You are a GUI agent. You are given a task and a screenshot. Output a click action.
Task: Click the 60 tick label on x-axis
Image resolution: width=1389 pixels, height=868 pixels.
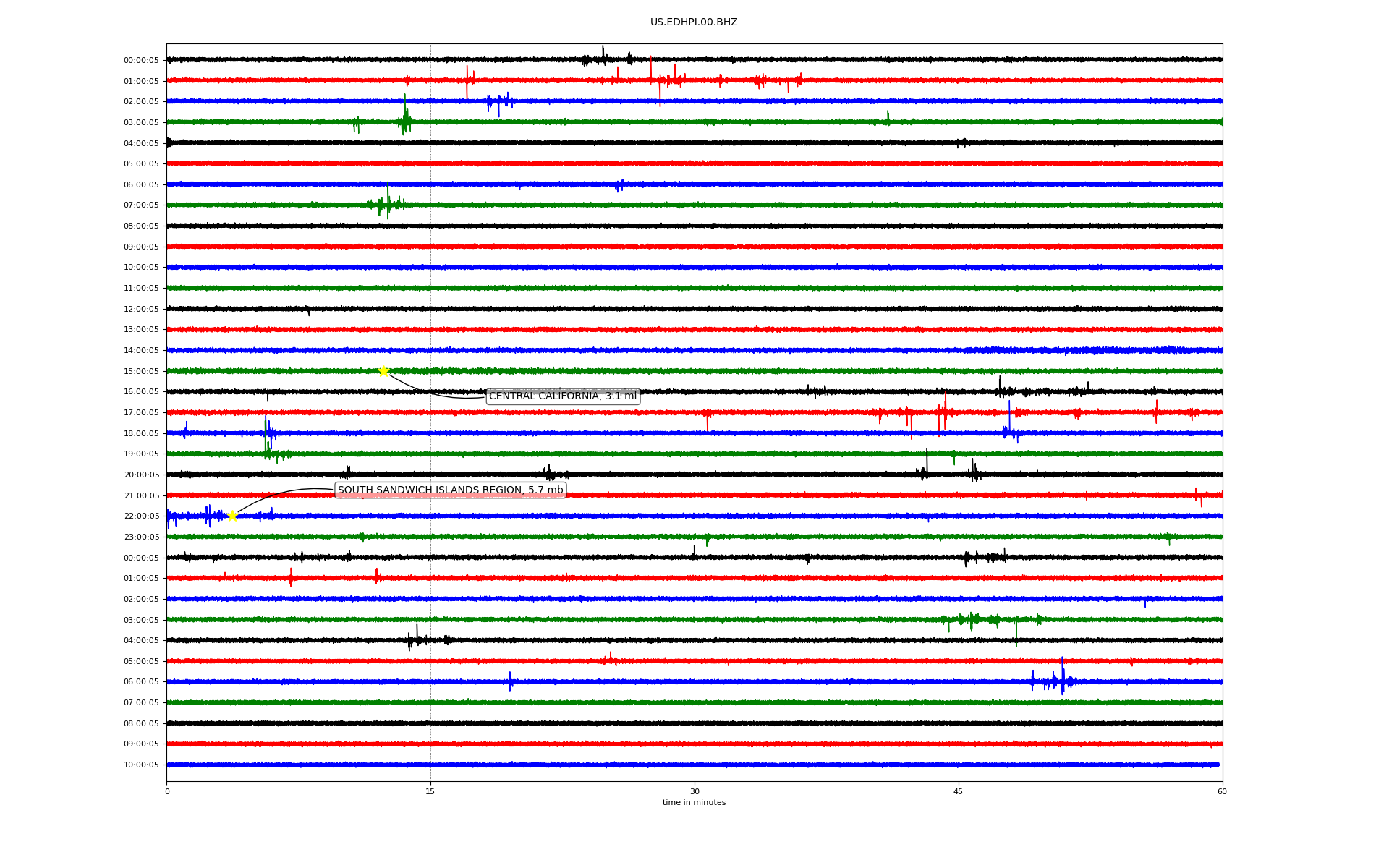click(1222, 792)
